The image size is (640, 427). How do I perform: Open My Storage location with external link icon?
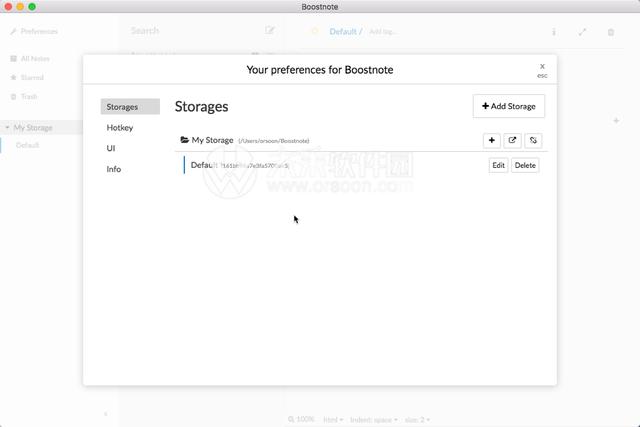[x=512, y=140]
